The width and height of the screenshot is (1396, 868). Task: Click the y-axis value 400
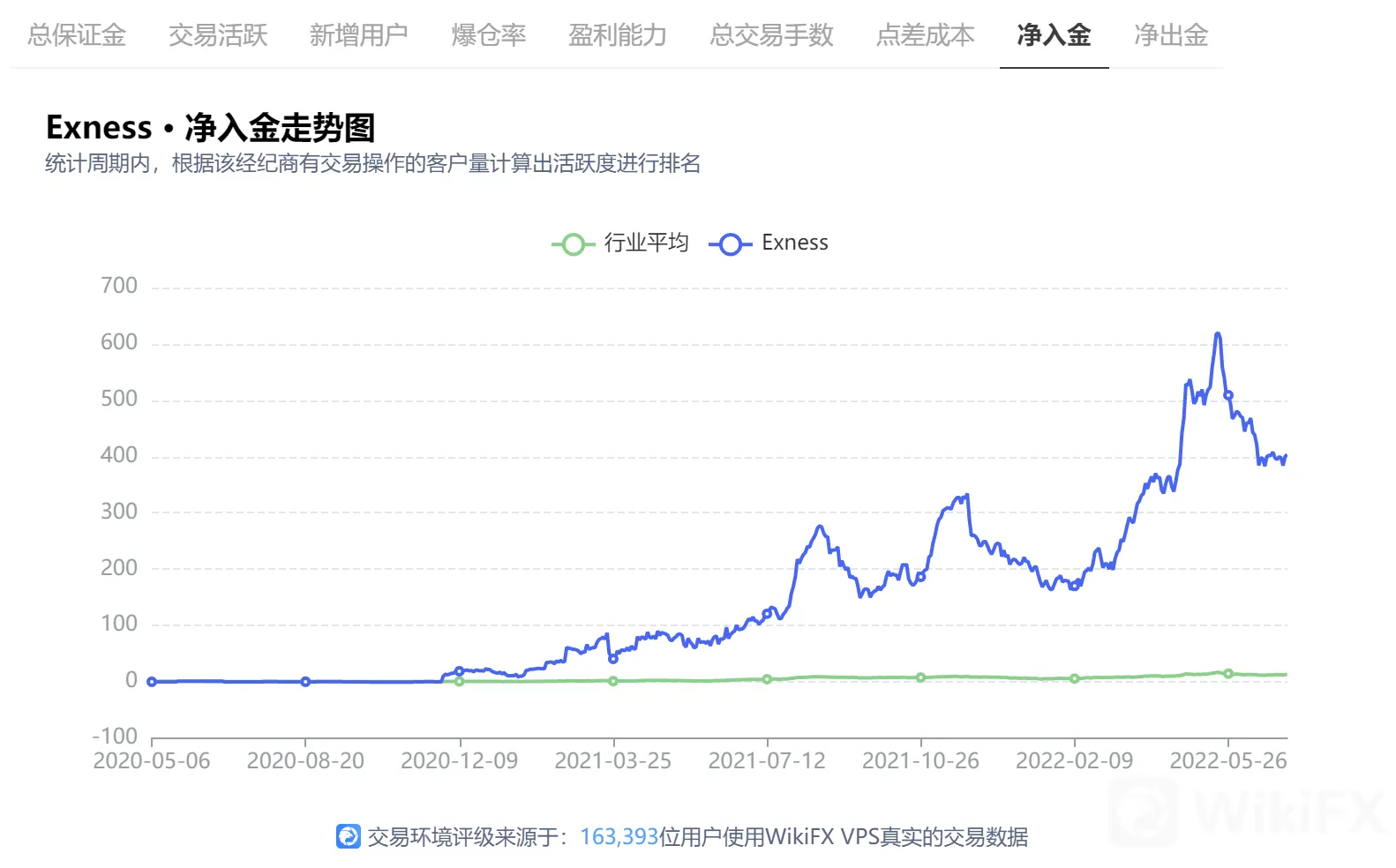point(119,455)
